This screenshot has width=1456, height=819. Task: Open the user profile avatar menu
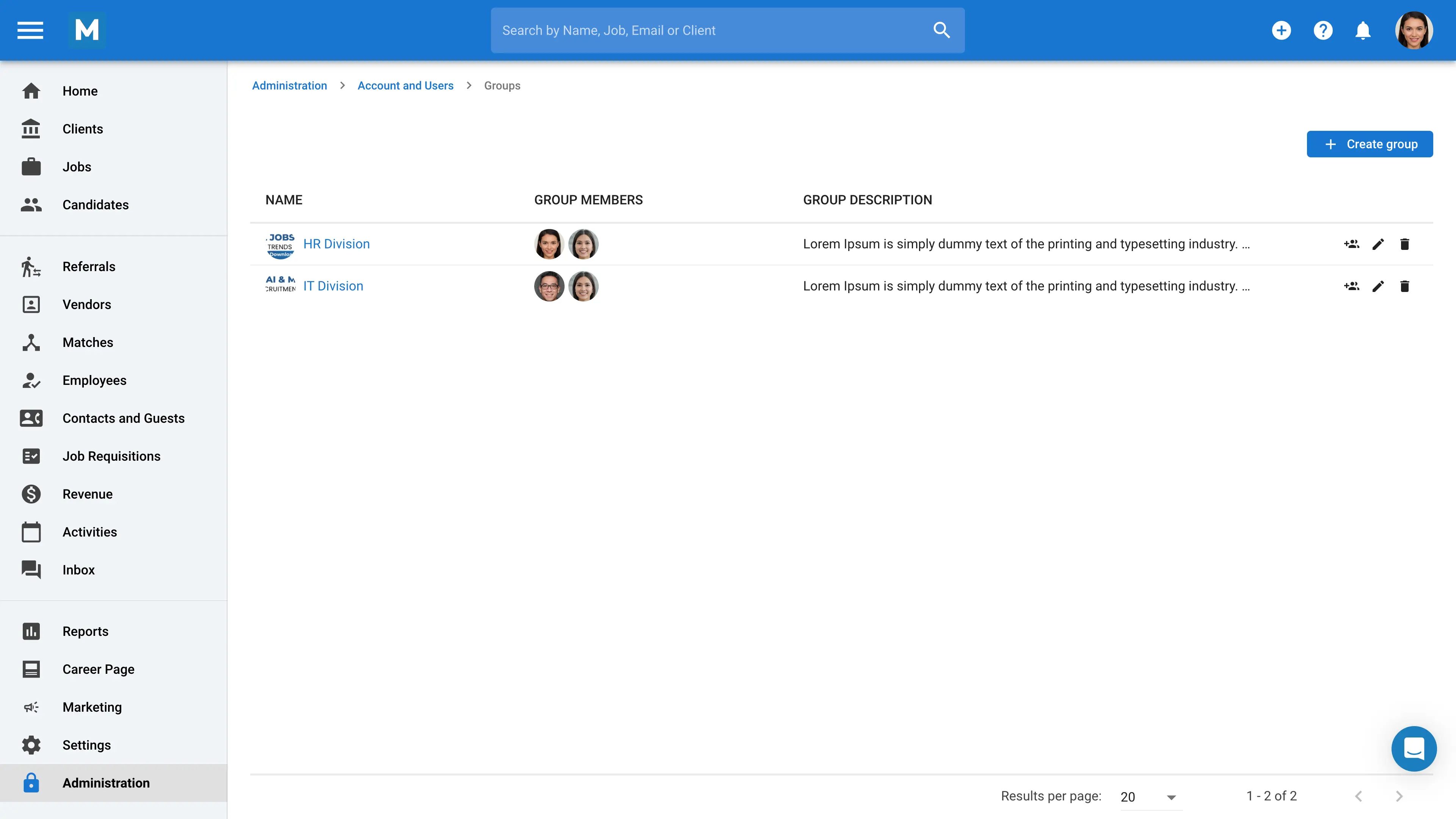tap(1414, 30)
